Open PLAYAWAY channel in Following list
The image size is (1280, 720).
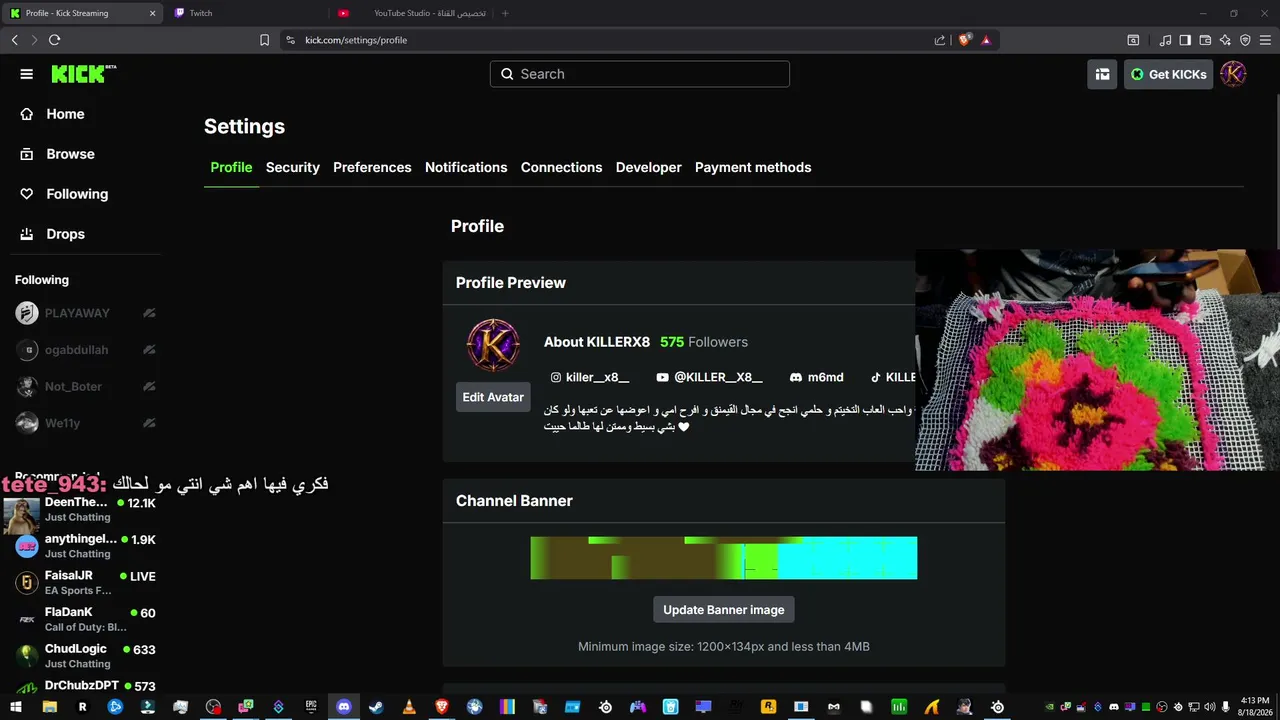(85, 313)
